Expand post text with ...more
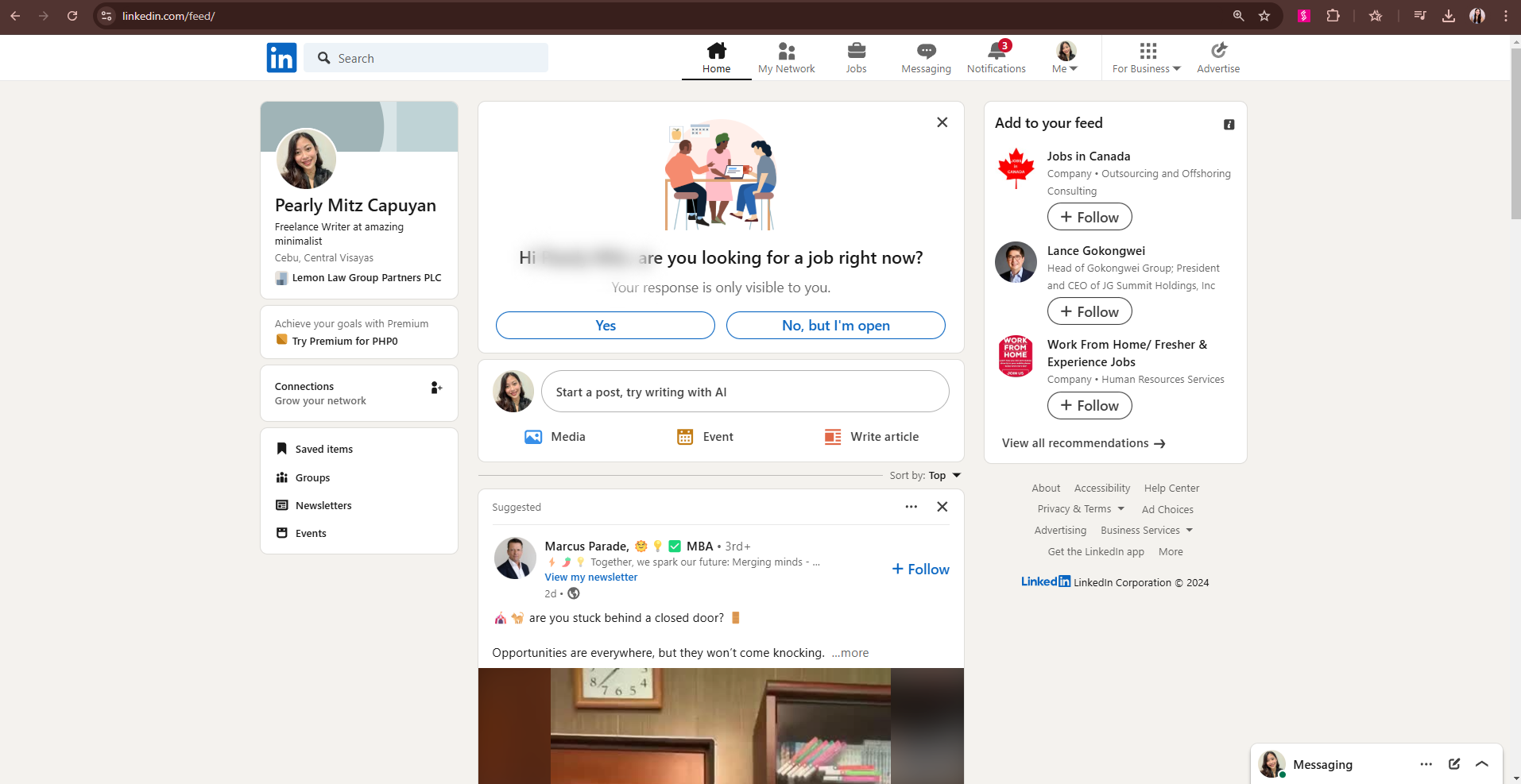 (x=850, y=653)
